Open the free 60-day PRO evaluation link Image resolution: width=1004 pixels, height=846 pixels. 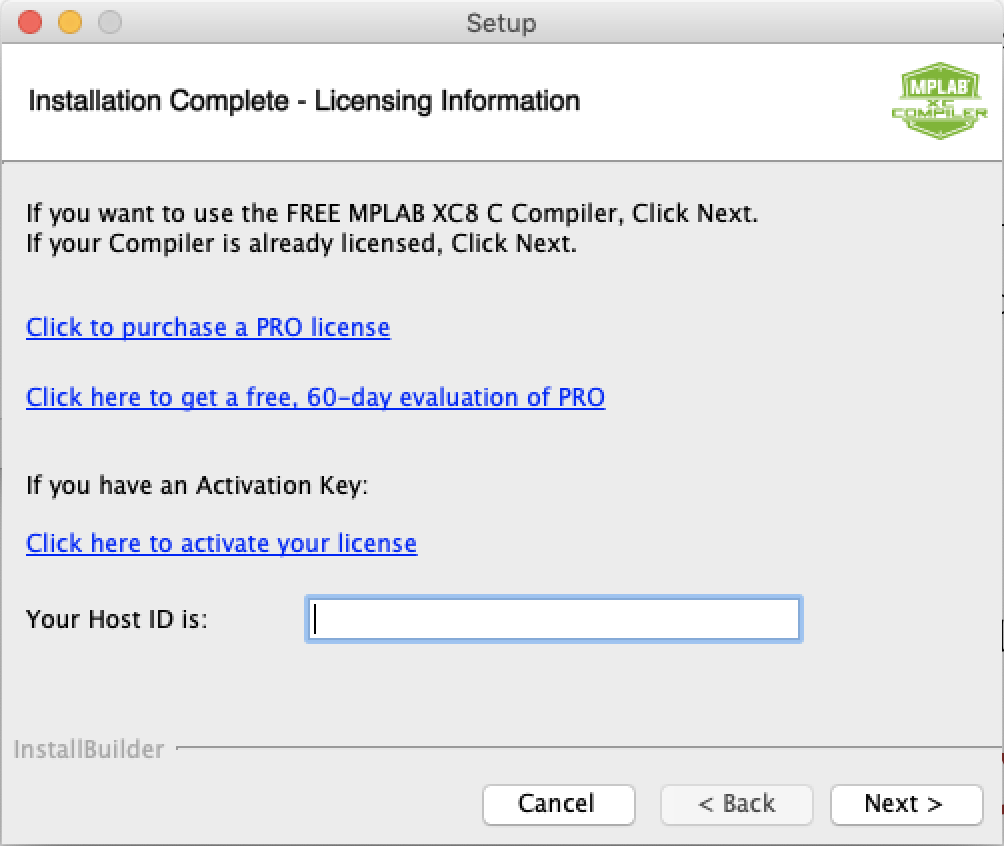tap(315, 397)
